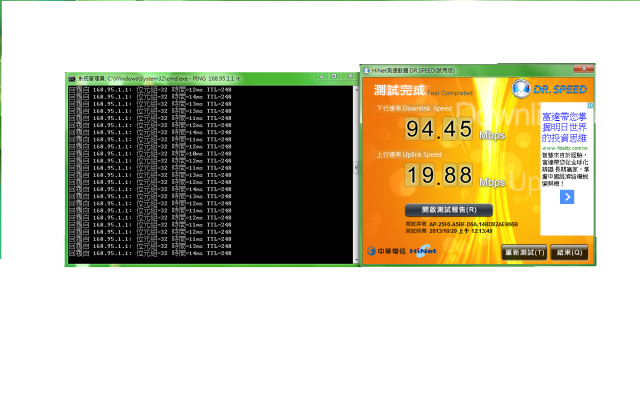Click the HiNet logo
This screenshot has width=640, height=400.
(423, 251)
